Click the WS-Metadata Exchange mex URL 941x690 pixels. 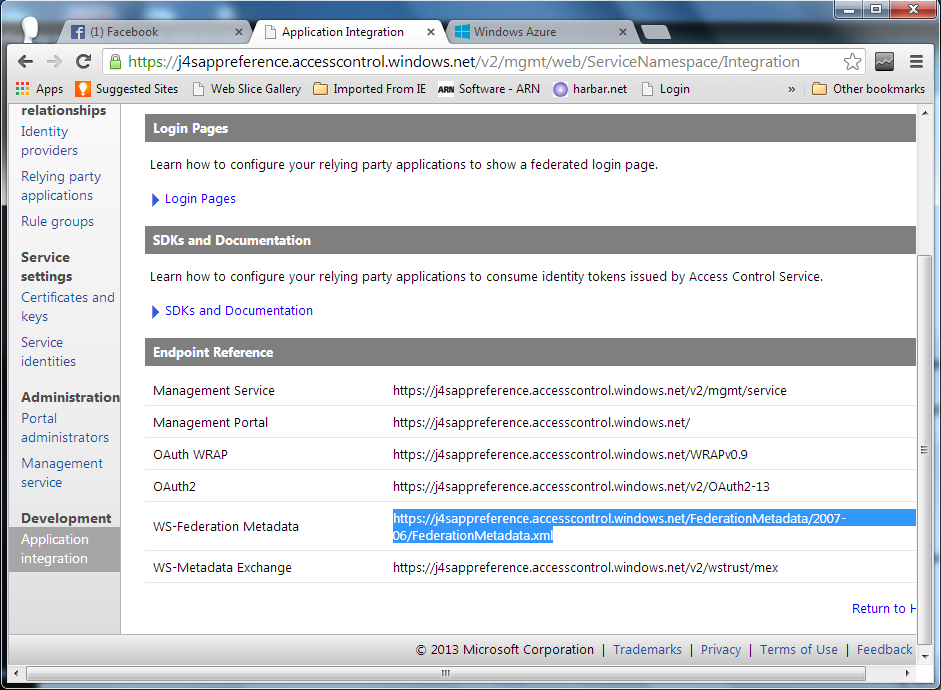[585, 568]
